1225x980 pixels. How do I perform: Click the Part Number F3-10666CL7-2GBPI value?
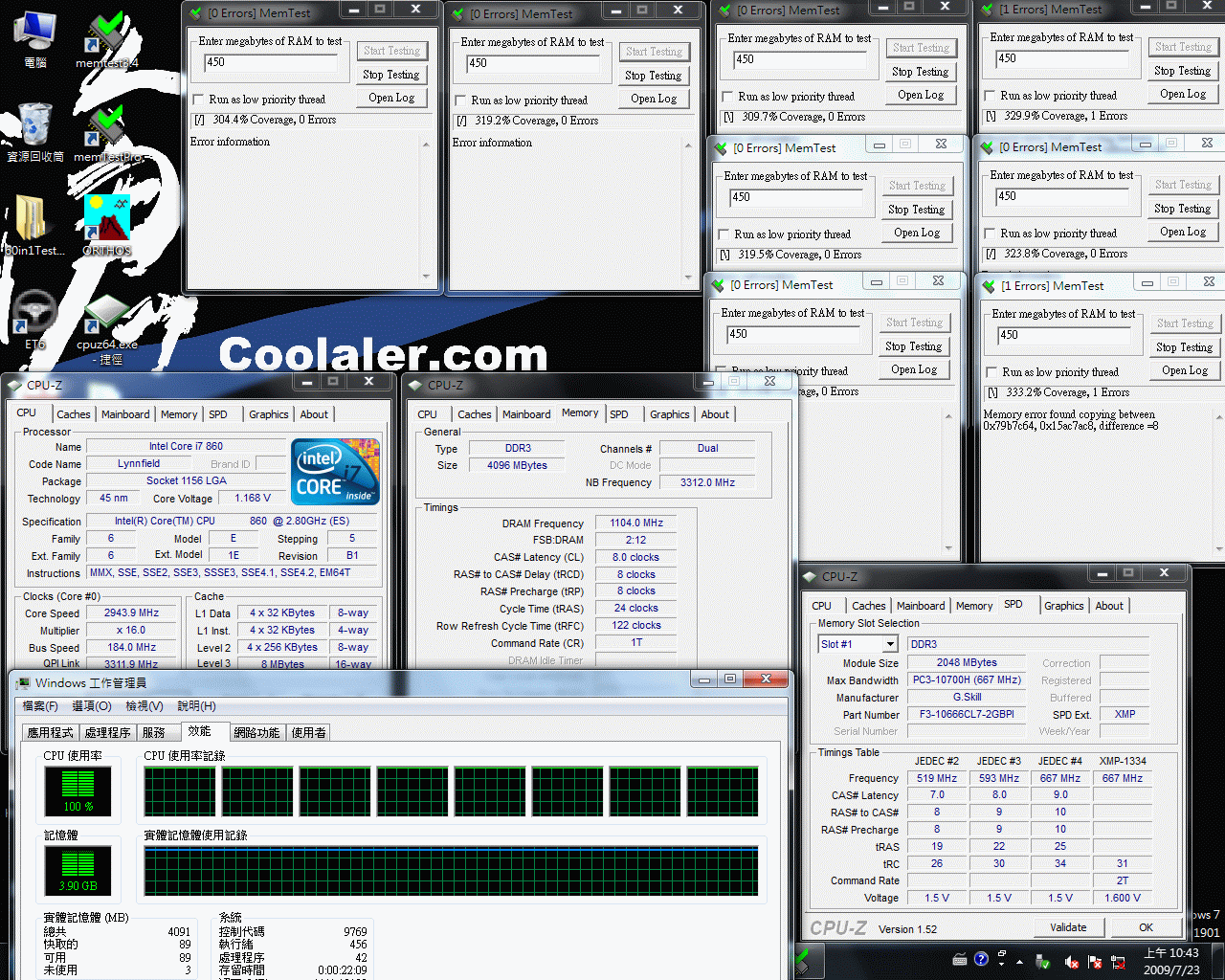pos(966,714)
